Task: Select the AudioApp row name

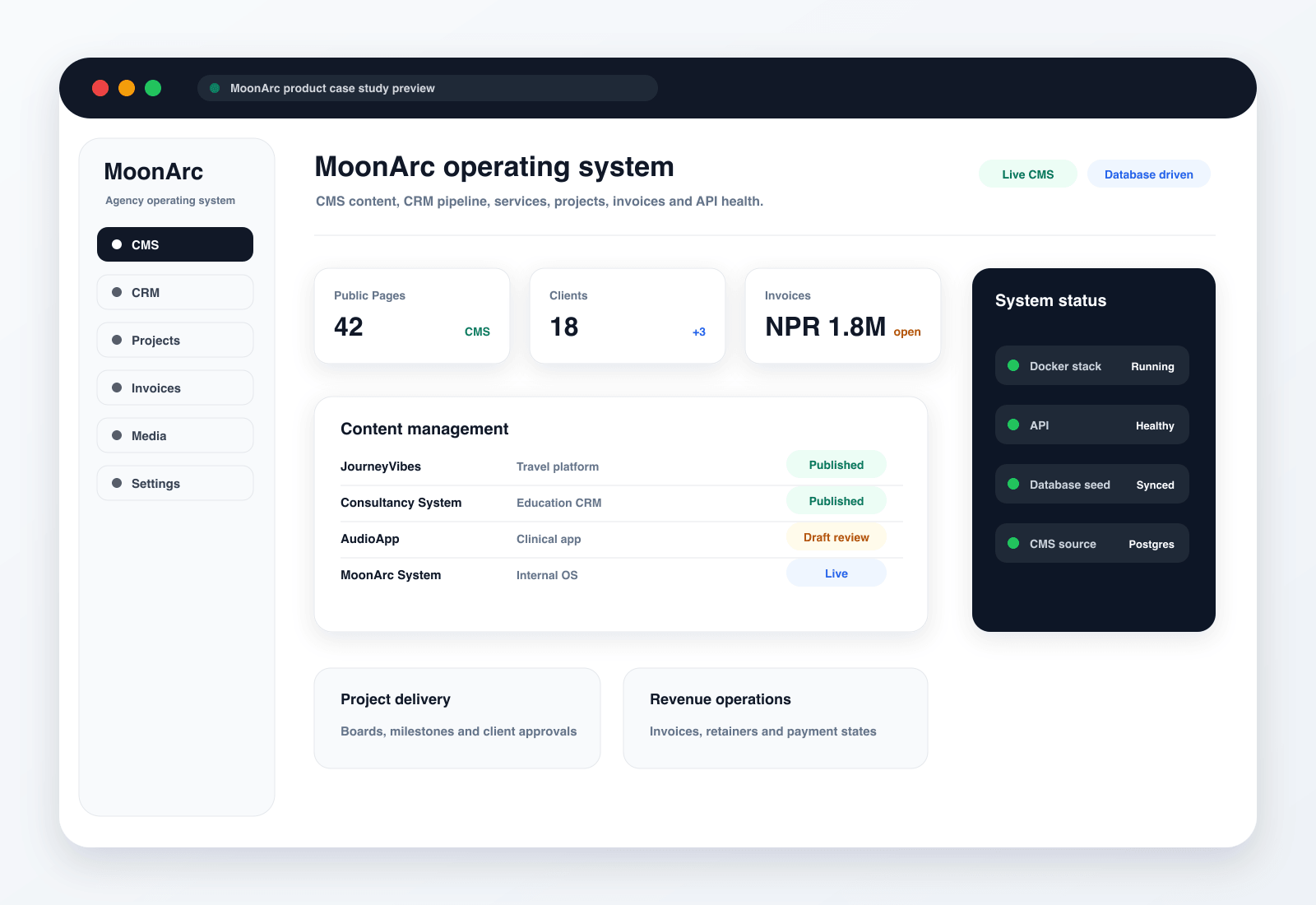Action: 370,539
